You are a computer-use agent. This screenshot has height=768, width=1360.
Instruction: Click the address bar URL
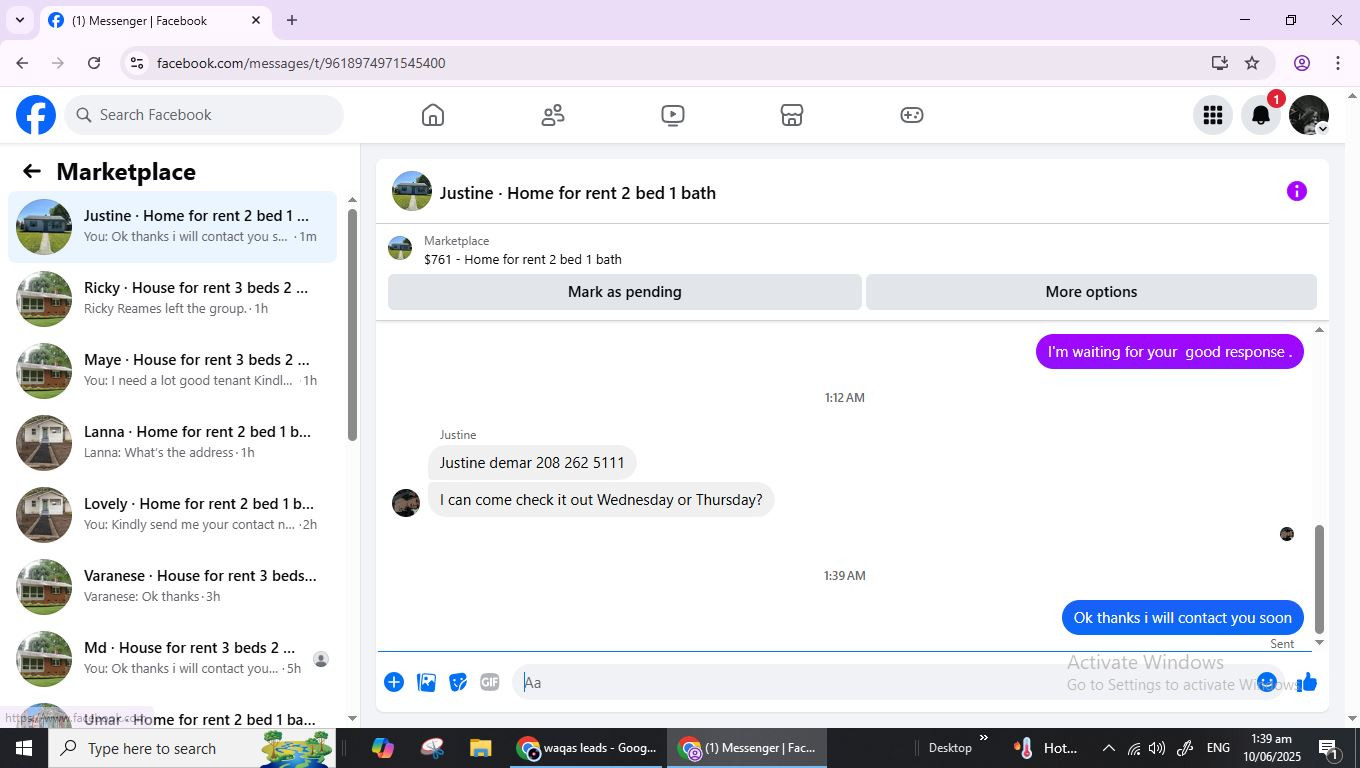[x=301, y=63]
